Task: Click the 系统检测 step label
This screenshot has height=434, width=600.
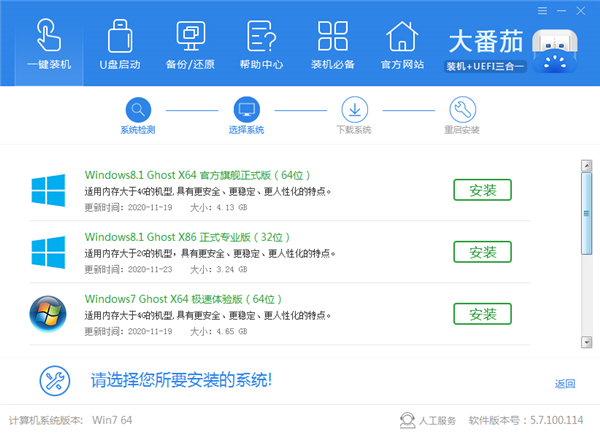Action: pyautogui.click(x=138, y=130)
